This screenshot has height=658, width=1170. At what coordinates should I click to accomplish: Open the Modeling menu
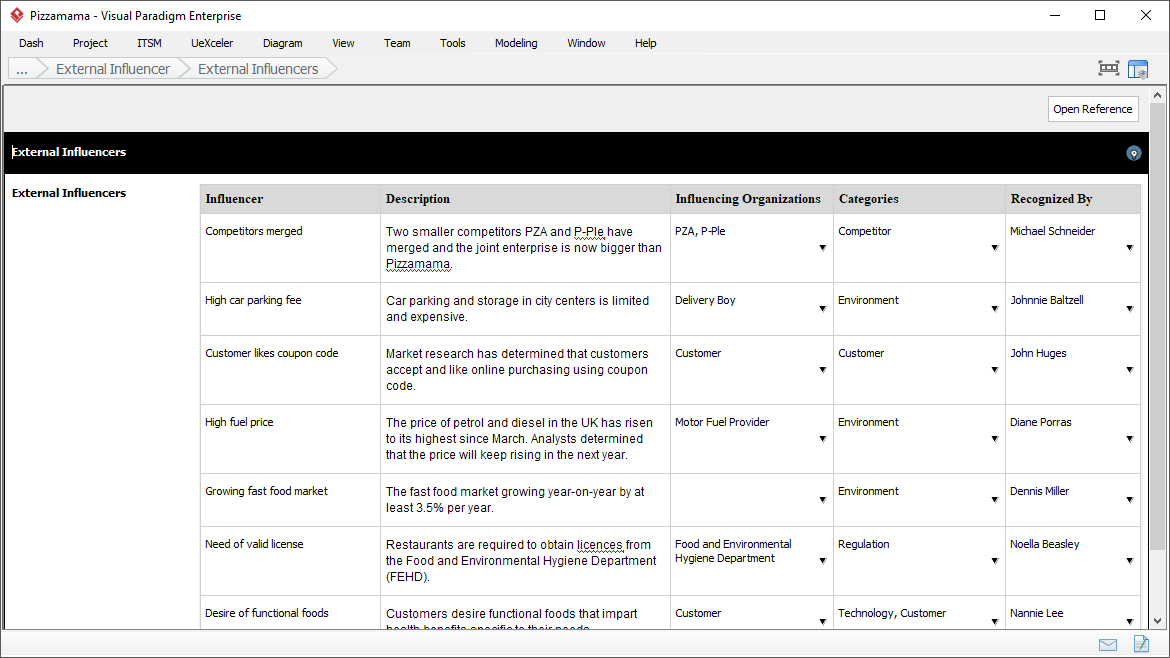pos(515,43)
